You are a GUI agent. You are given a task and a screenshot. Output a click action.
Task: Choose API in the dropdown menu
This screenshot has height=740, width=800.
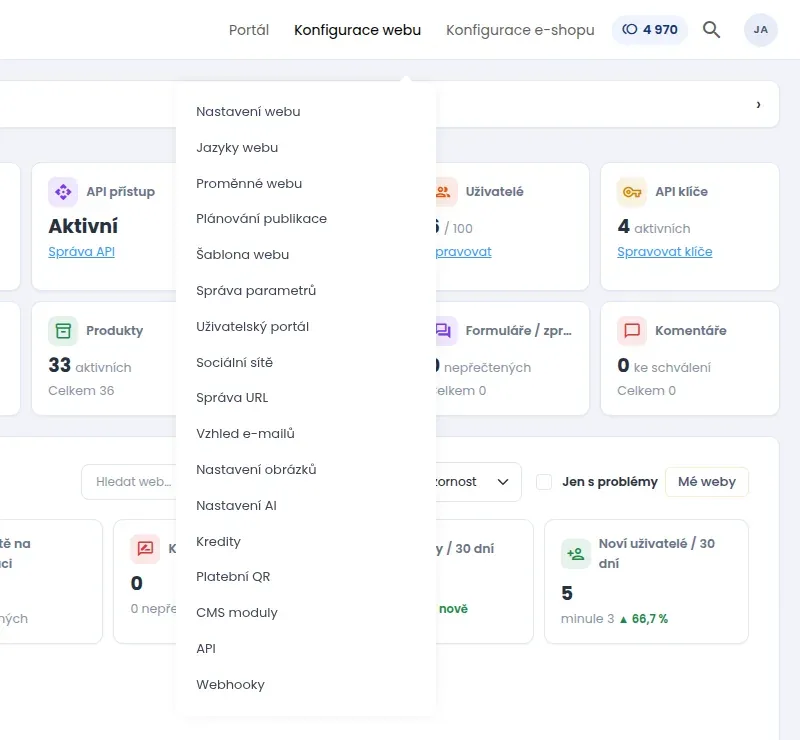click(206, 649)
